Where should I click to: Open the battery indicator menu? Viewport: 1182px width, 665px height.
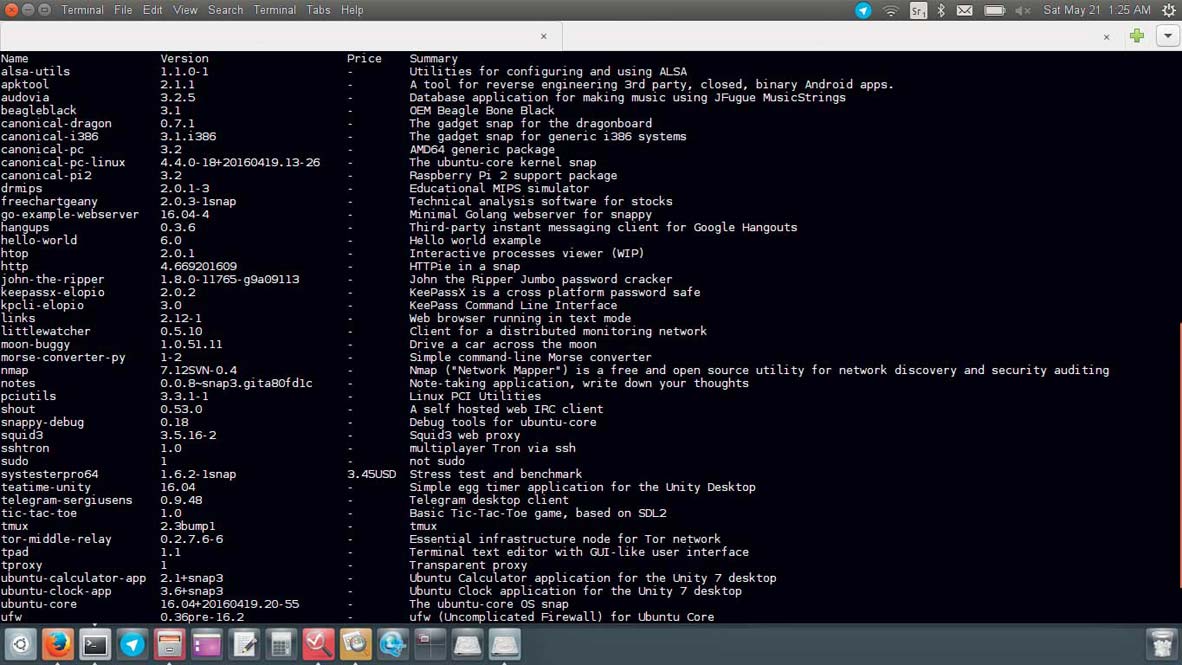pos(995,11)
